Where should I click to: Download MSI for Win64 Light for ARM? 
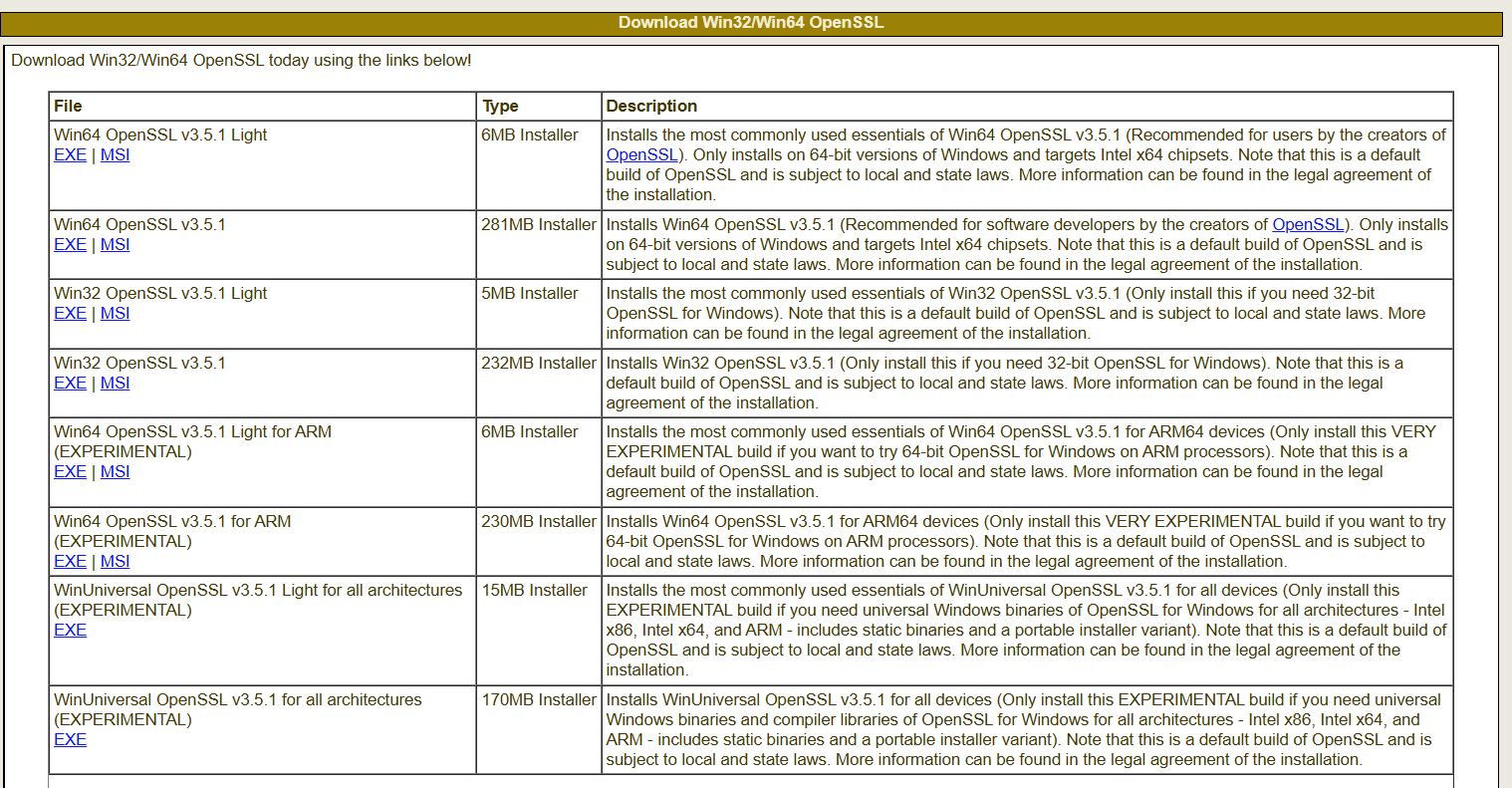[x=115, y=472]
